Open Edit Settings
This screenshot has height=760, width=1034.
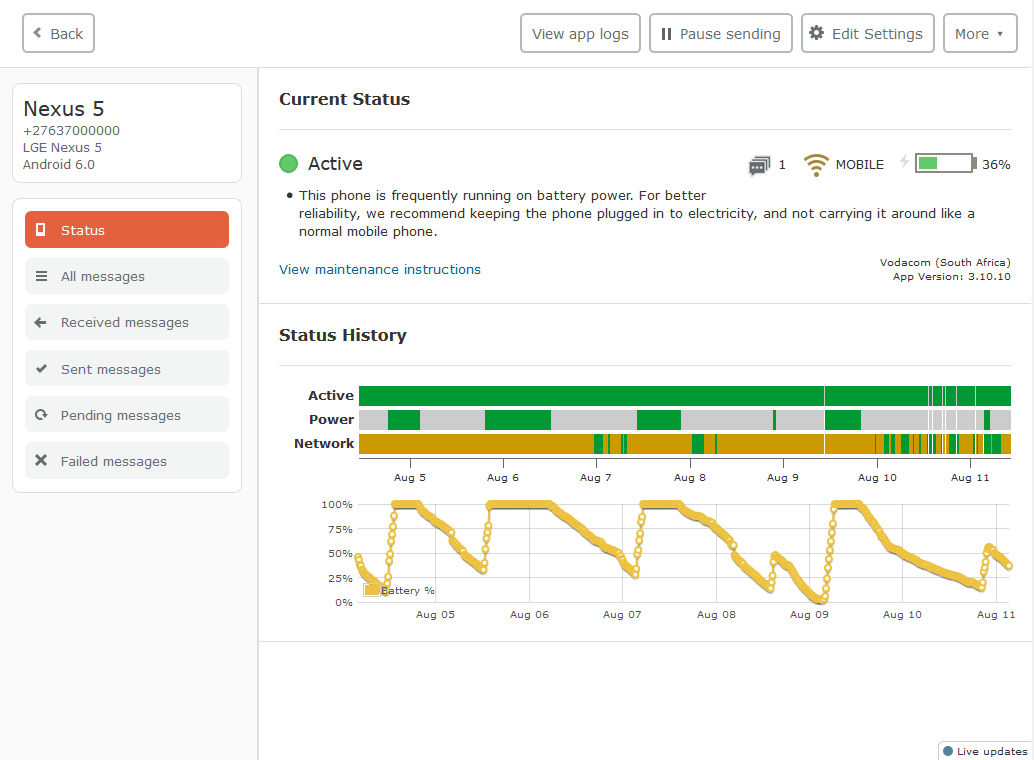868,34
